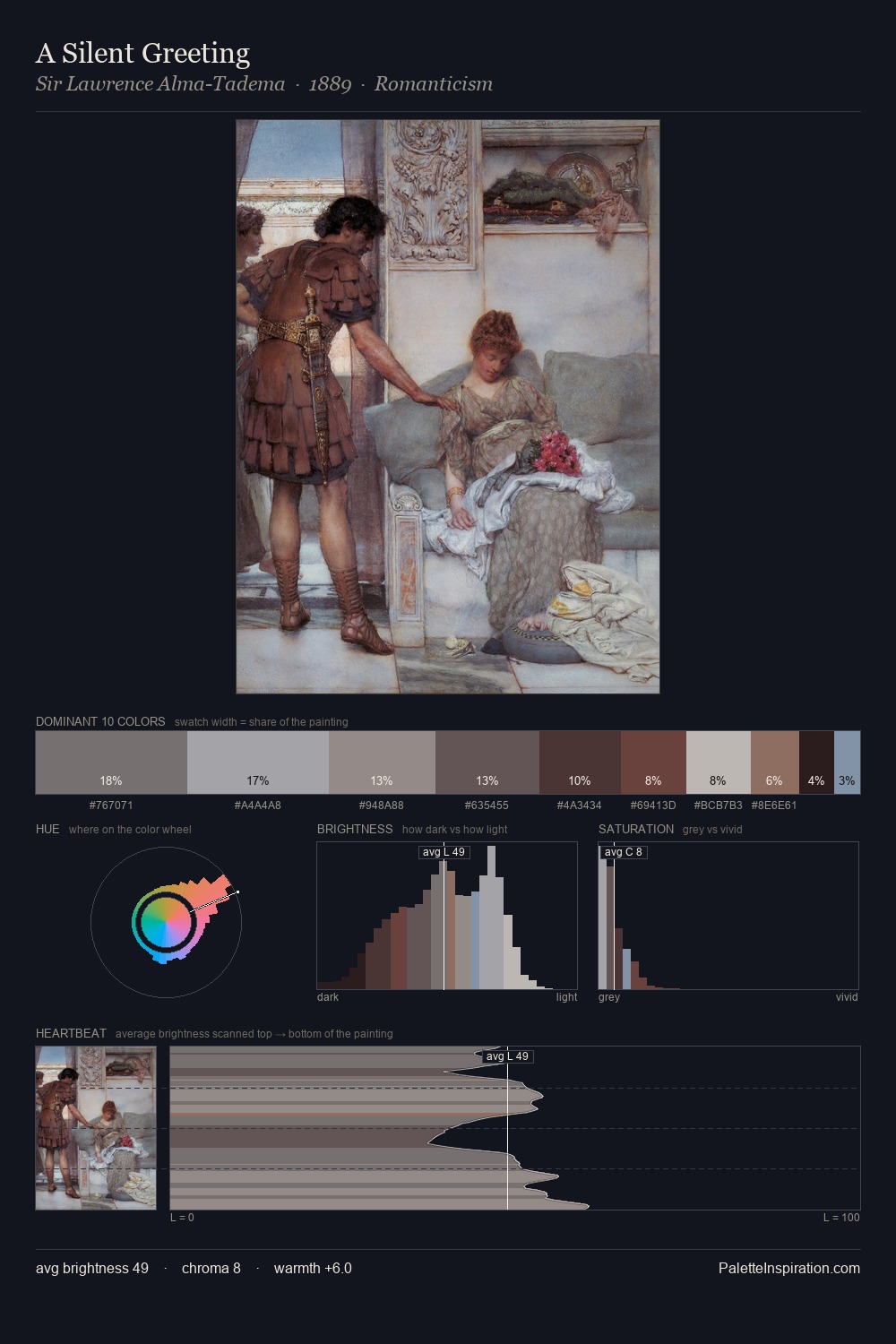
Task: Click hex code #635455 text
Action: (487, 805)
